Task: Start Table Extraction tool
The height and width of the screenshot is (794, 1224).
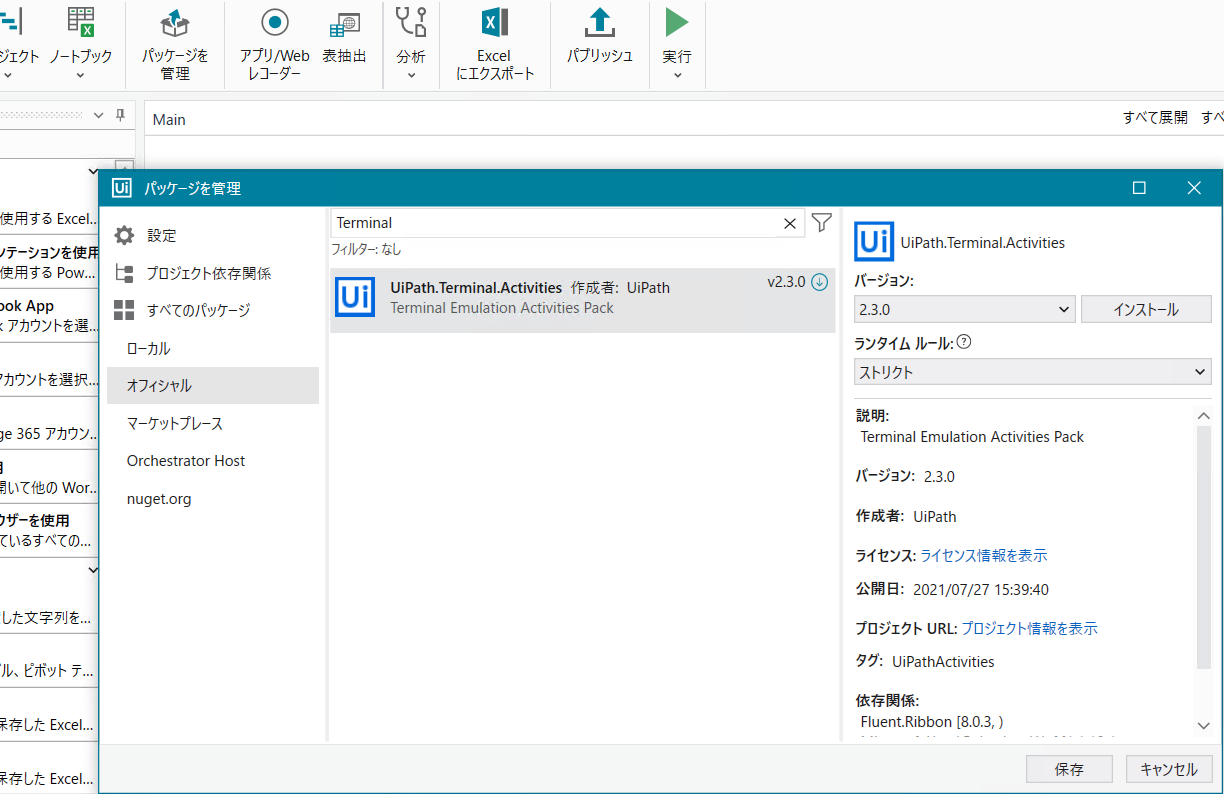Action: coord(344,36)
